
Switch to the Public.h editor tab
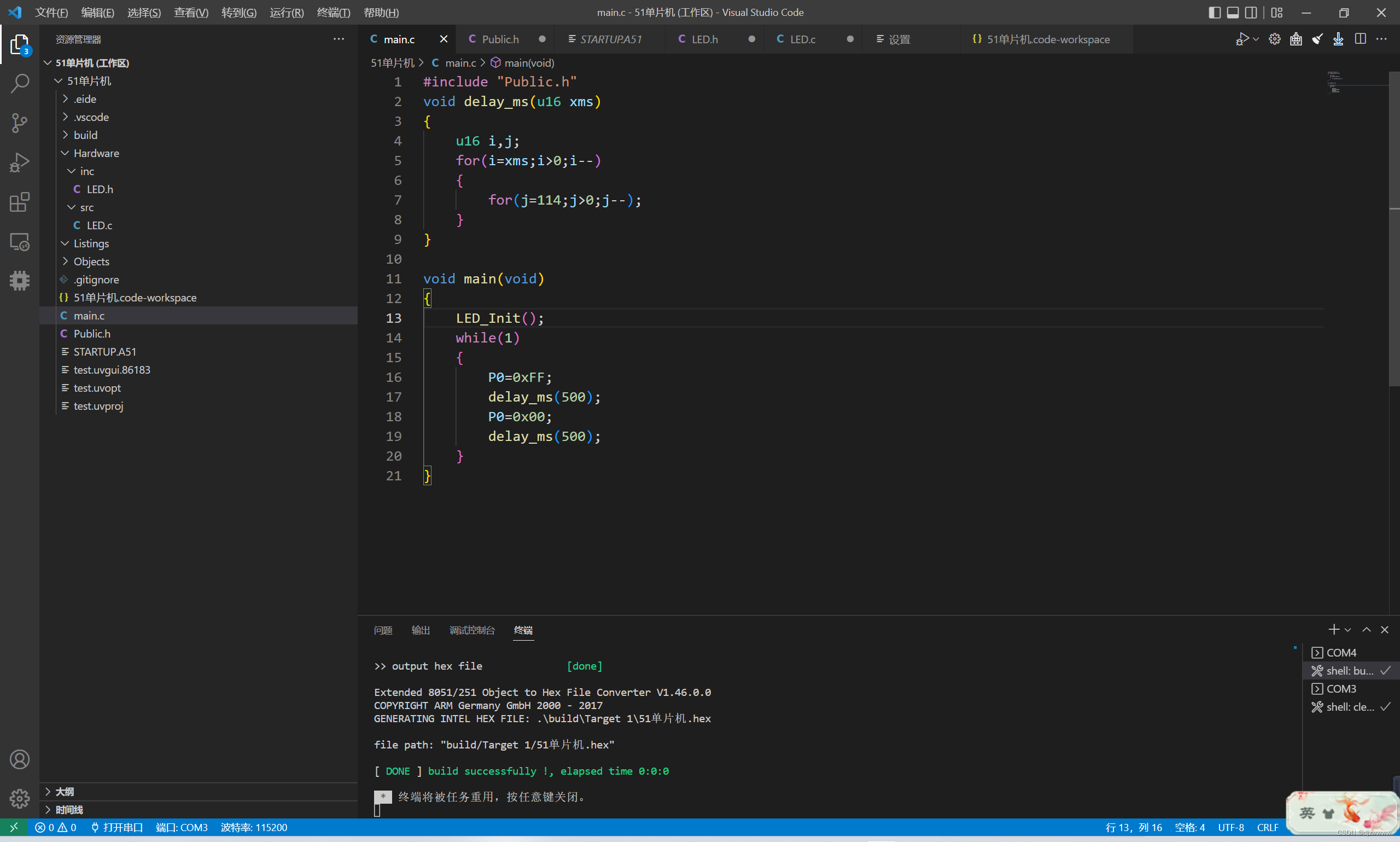[x=499, y=39]
